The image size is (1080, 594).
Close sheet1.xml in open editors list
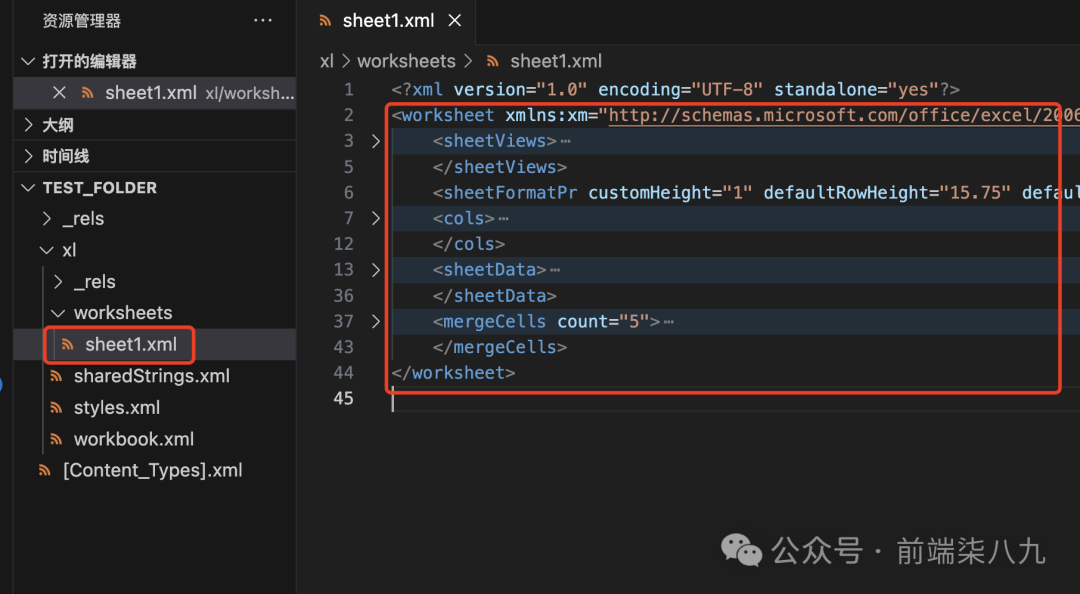59,93
